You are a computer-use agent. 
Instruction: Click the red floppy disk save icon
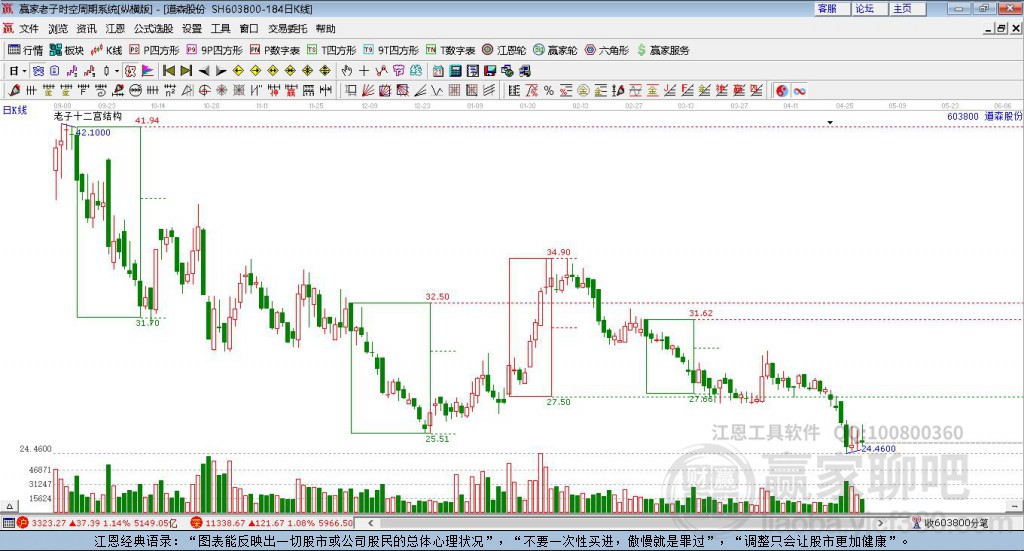tap(490, 71)
